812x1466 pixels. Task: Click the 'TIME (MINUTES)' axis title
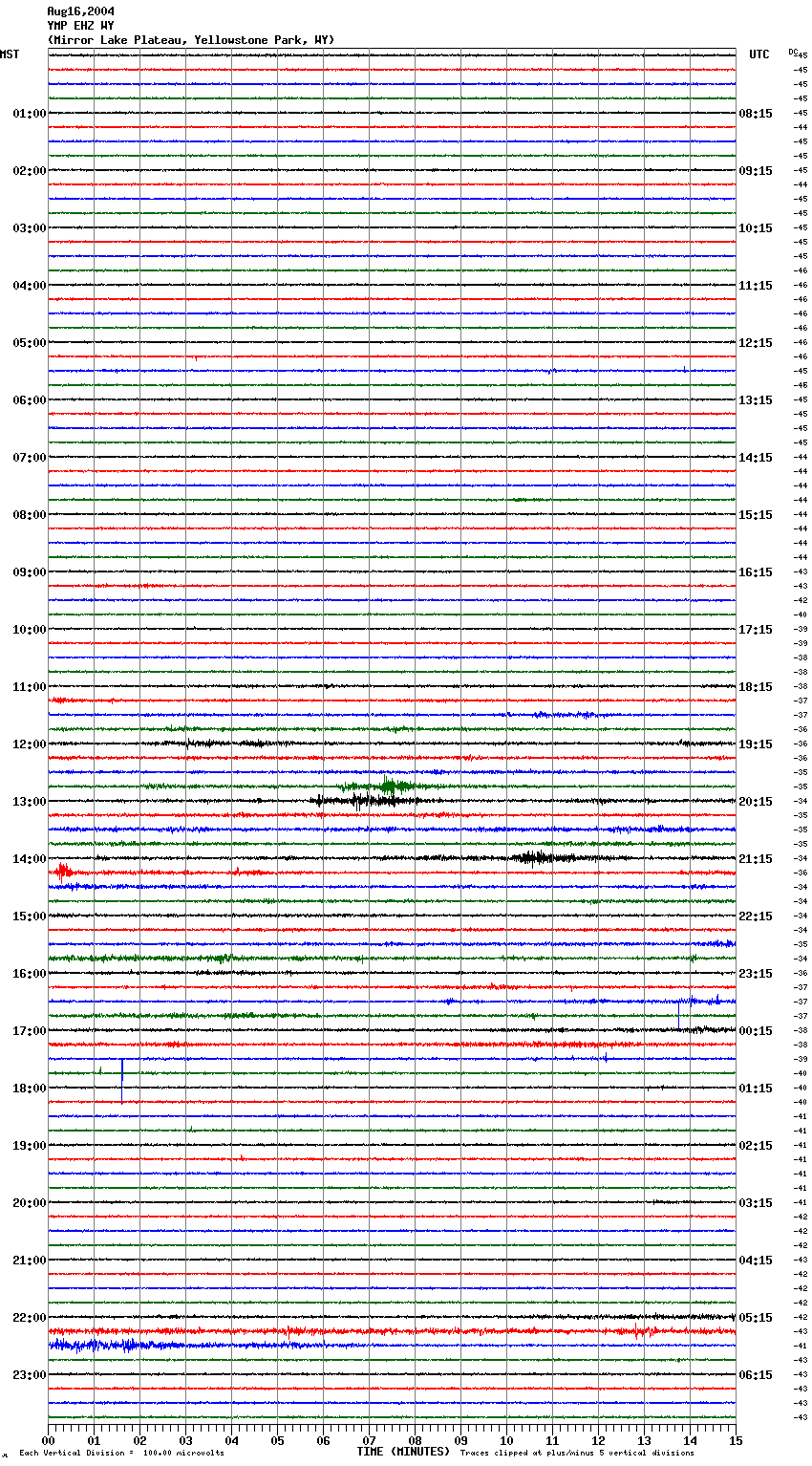click(403, 1452)
